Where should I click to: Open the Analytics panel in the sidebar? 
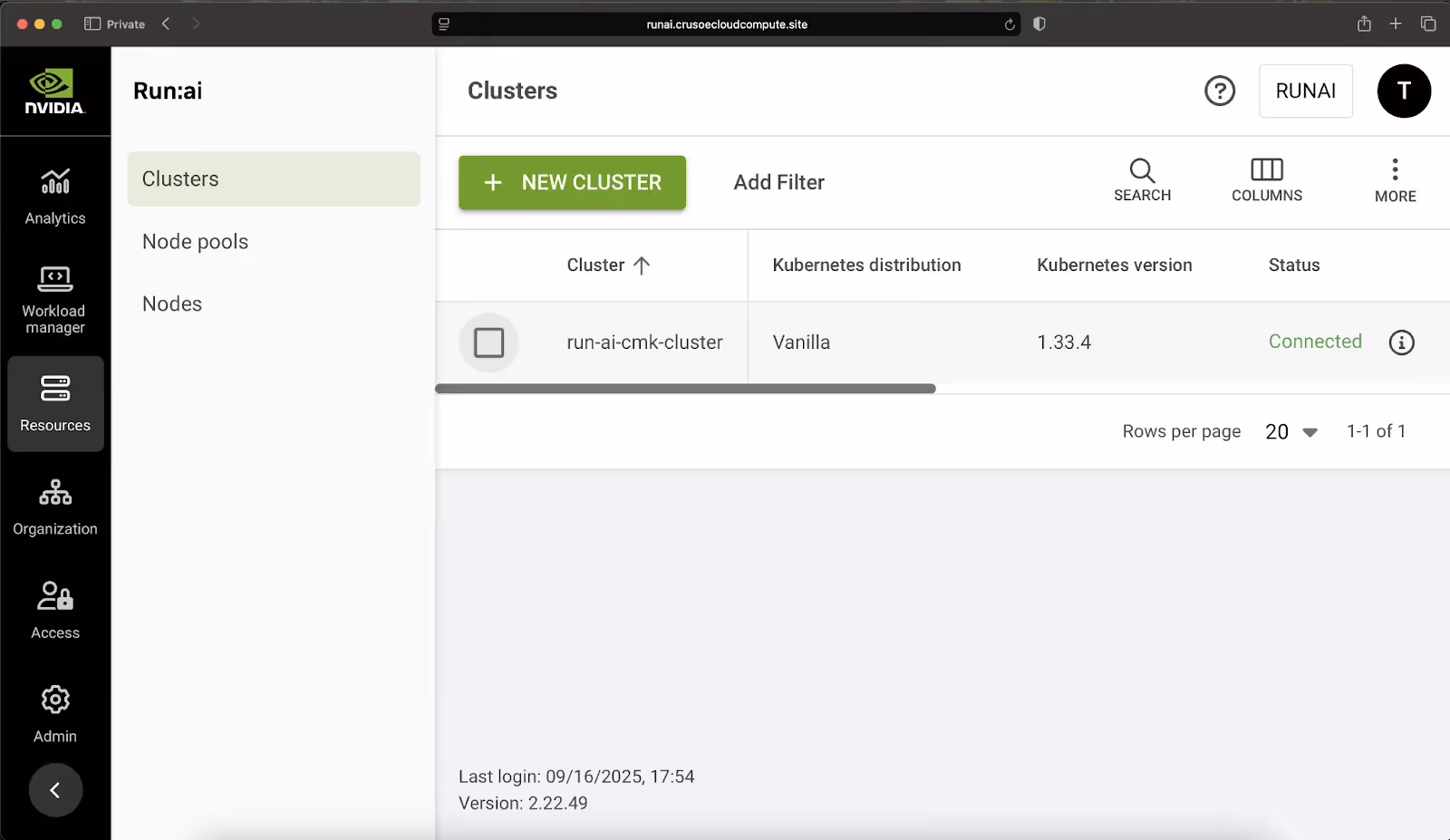pyautogui.click(x=55, y=193)
